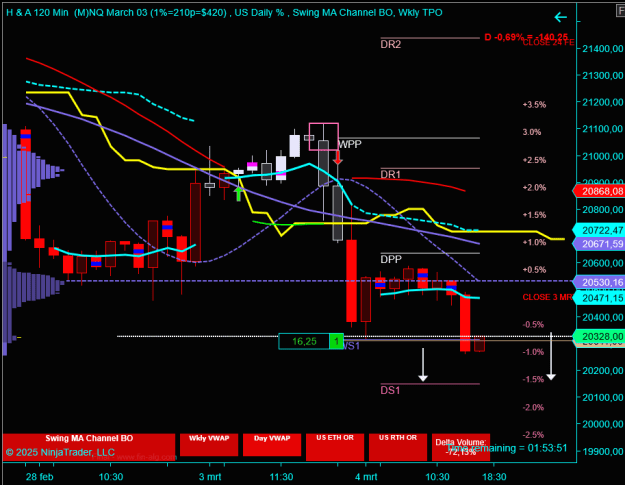Click the cyan back arrow icon

(560, 17)
